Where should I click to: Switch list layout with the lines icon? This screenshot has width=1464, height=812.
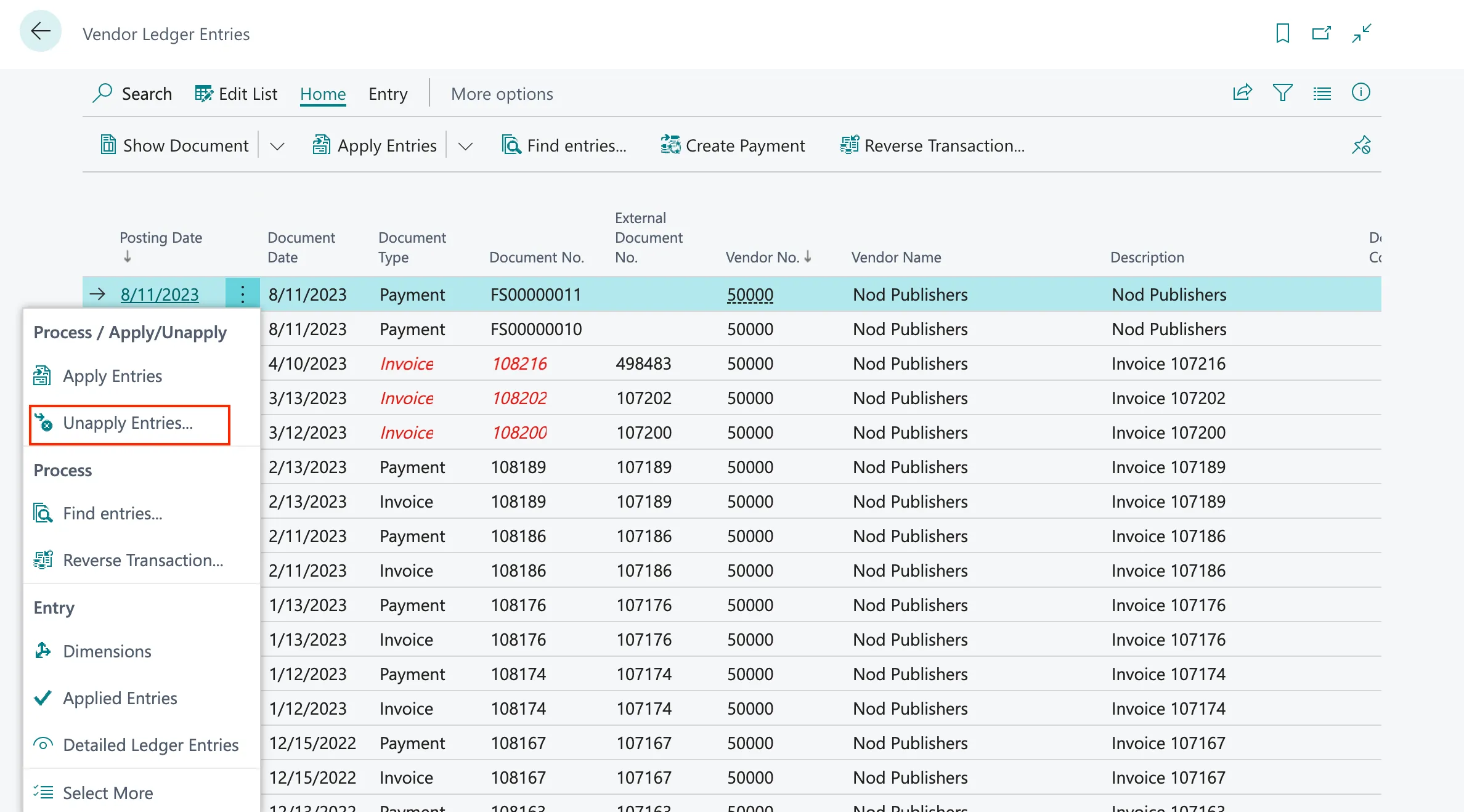pyautogui.click(x=1322, y=94)
